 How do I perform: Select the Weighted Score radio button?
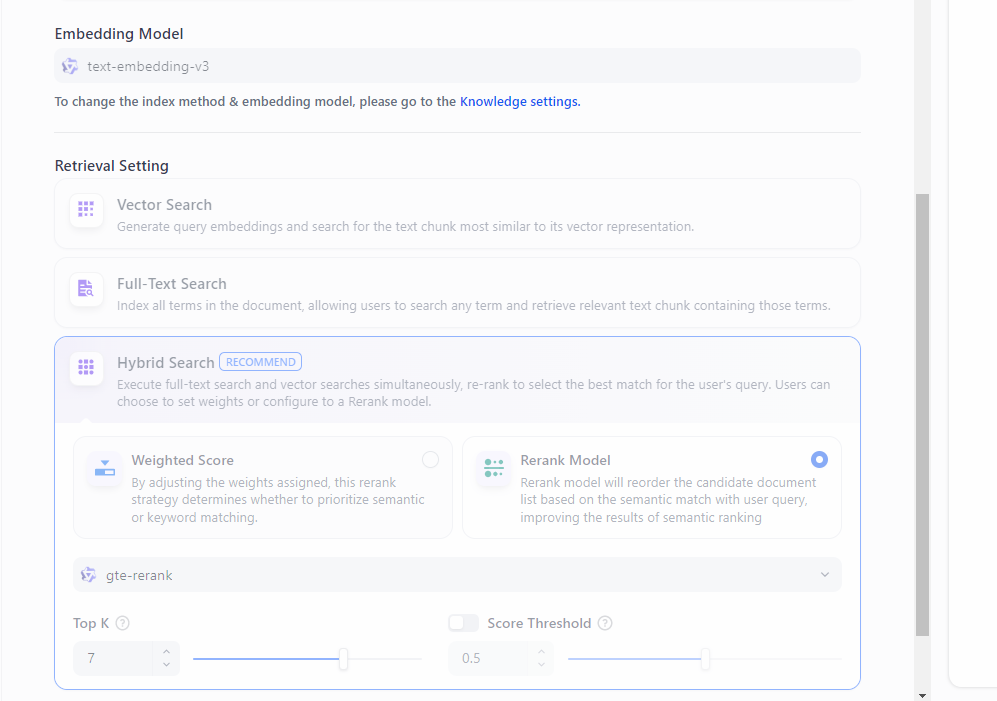click(x=430, y=460)
